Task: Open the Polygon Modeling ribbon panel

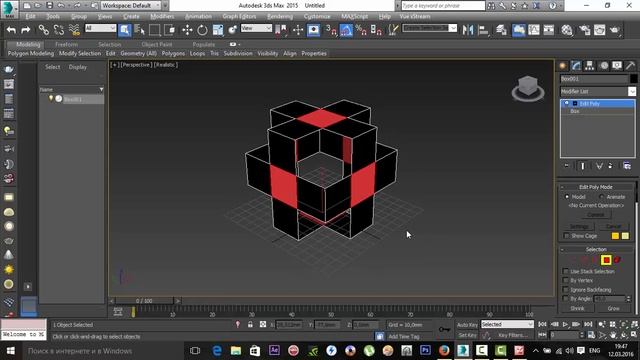Action: tap(31, 53)
